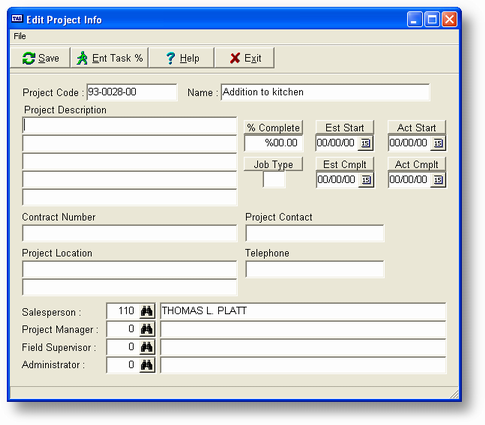Click the Exit button
485x425 pixels.
[x=245, y=58]
